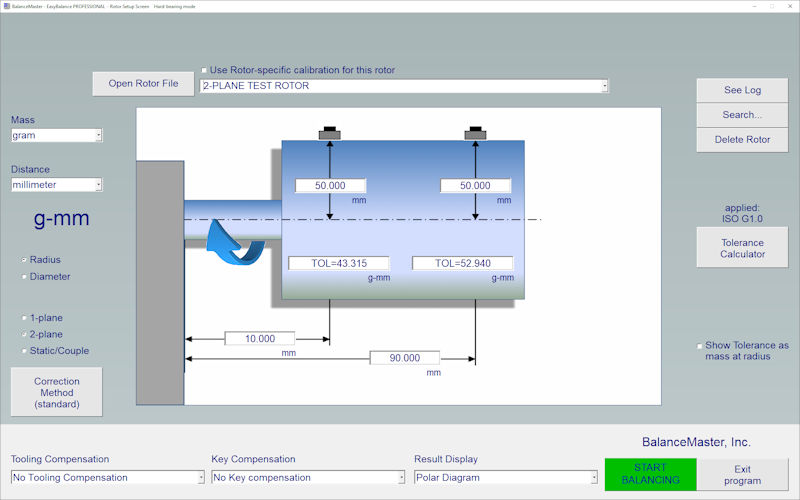Open the Tolerance Calculator
Screen dimensions: 800x500
742,248
